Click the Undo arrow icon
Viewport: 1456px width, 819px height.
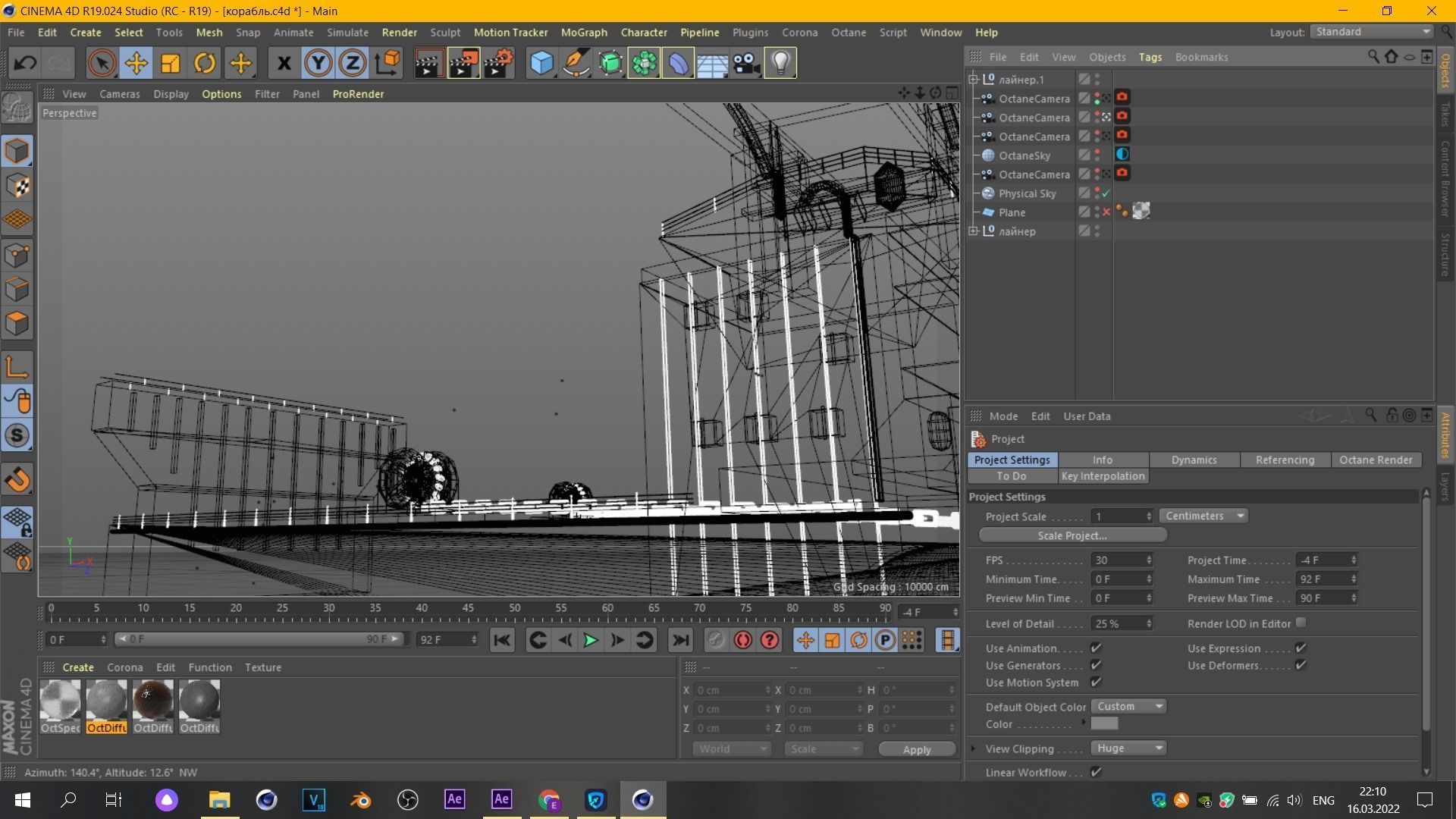24,63
